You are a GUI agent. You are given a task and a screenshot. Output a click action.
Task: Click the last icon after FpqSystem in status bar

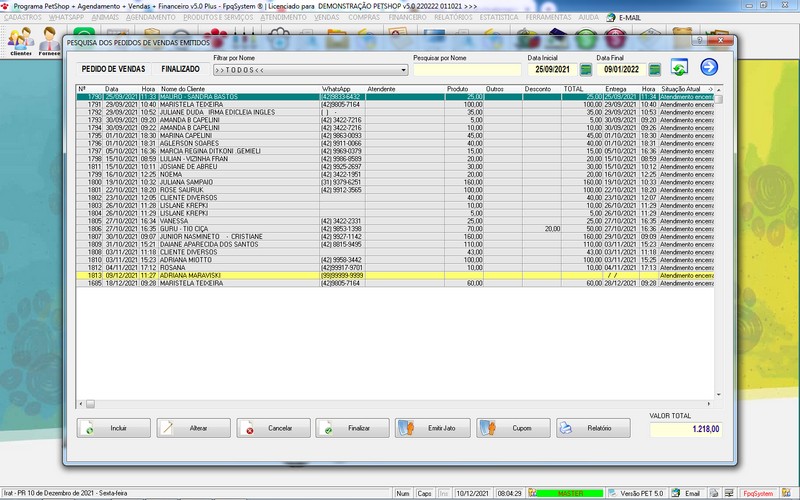click(786, 493)
